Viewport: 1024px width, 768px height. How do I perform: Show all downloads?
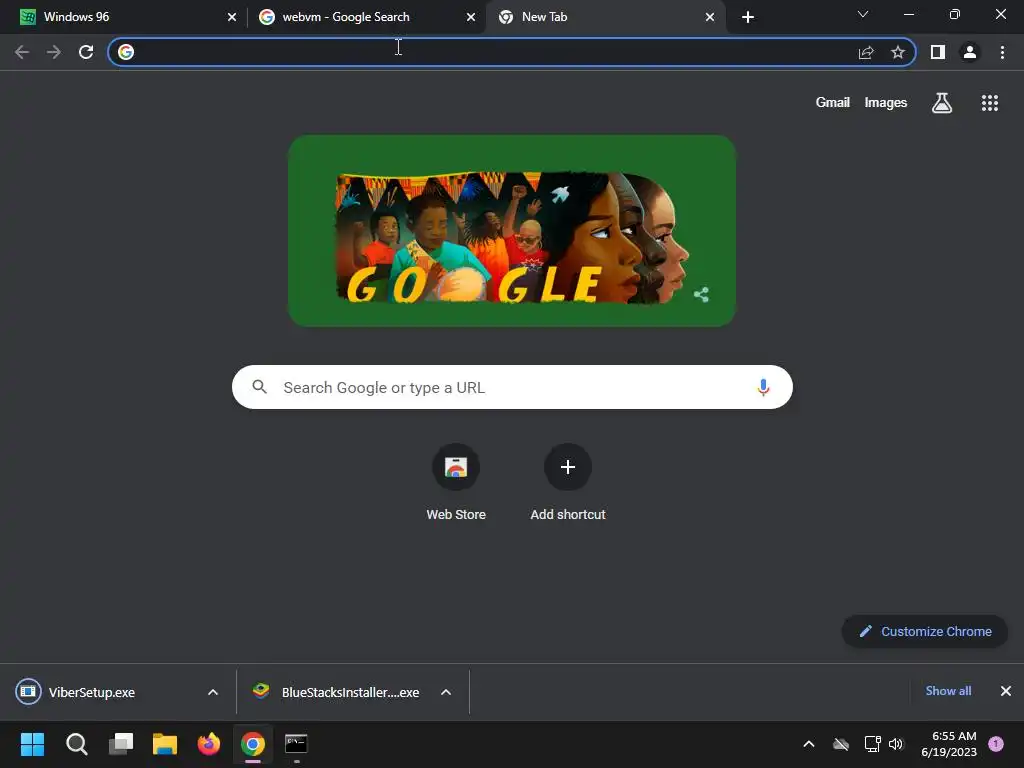948,691
